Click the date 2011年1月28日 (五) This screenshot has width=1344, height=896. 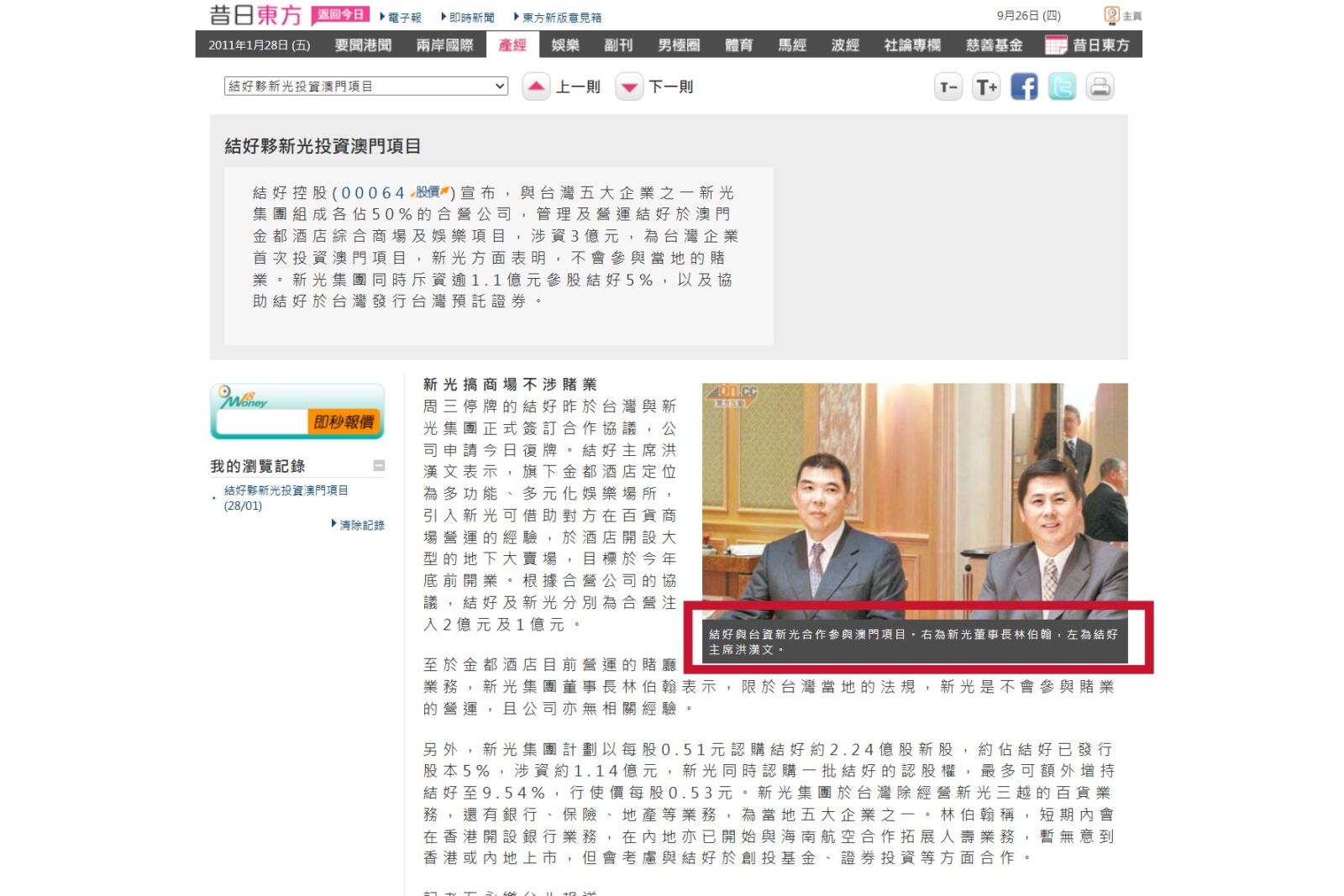(x=260, y=45)
